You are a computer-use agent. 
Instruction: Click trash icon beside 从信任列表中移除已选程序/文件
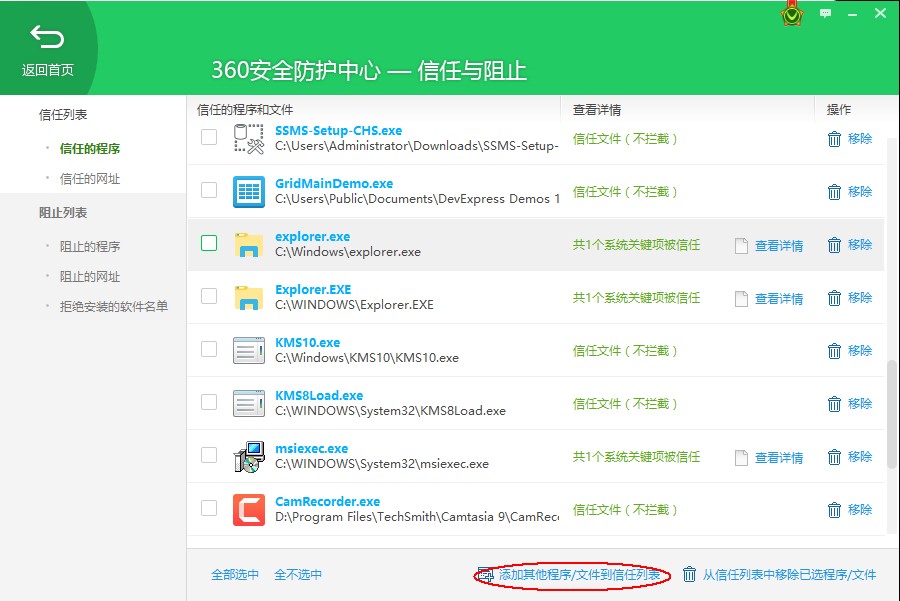[689, 574]
